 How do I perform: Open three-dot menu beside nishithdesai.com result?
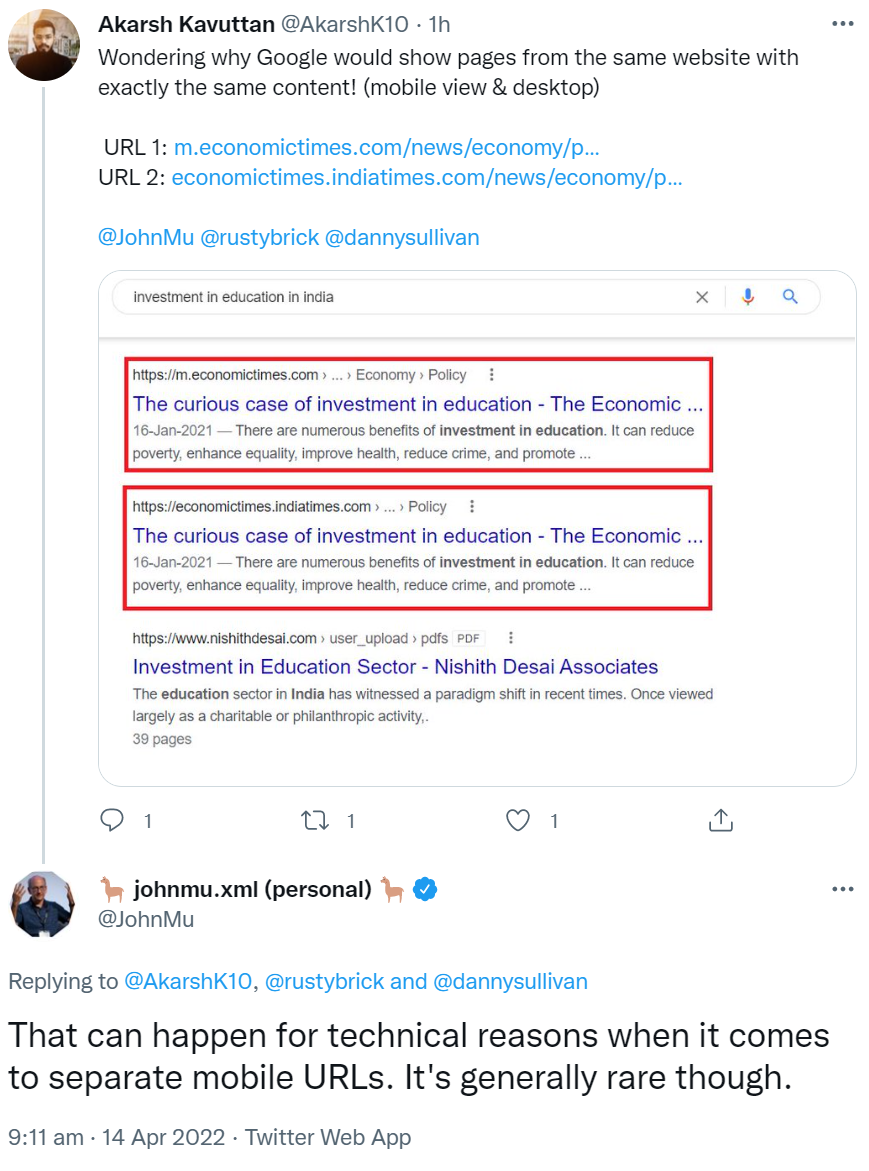[511, 638]
